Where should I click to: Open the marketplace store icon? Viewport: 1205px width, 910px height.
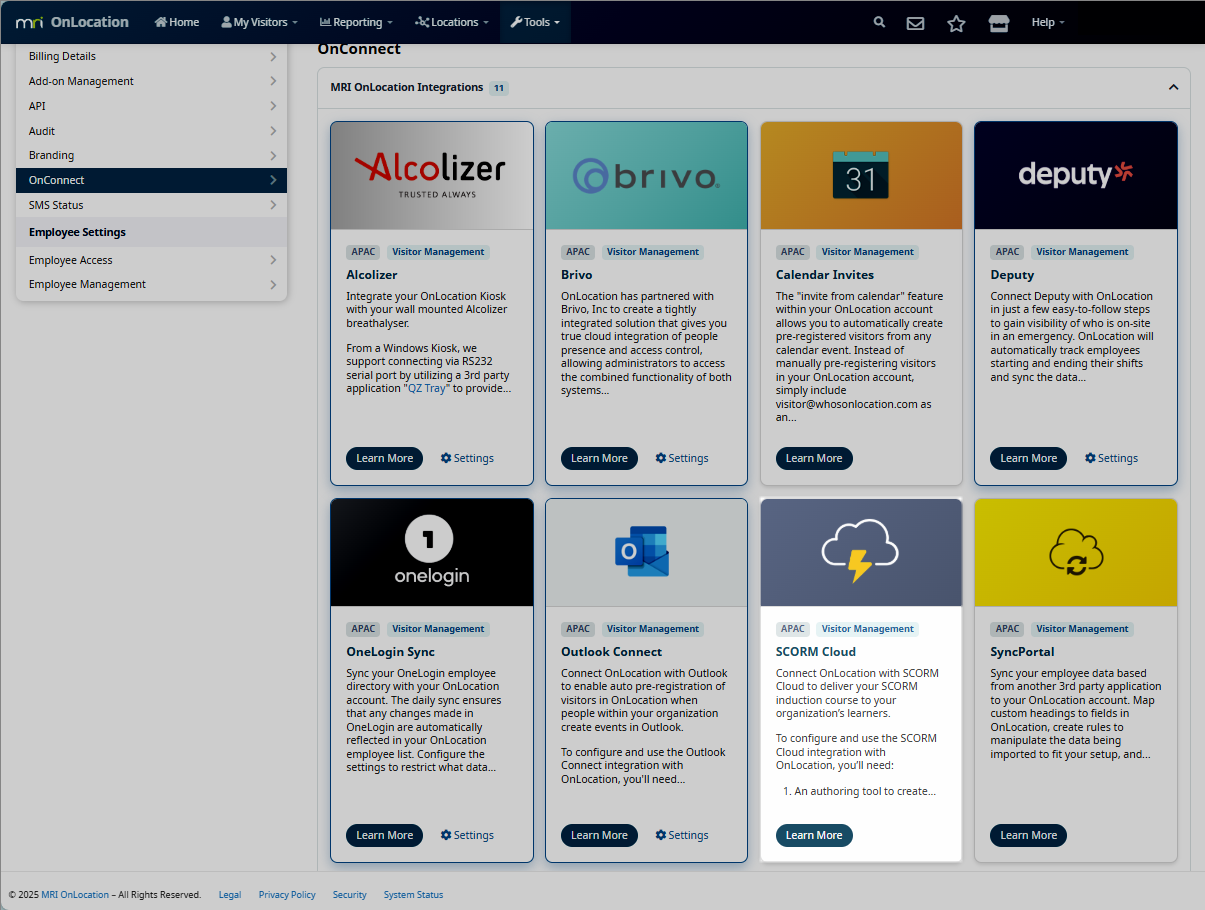pyautogui.click(x=998, y=23)
